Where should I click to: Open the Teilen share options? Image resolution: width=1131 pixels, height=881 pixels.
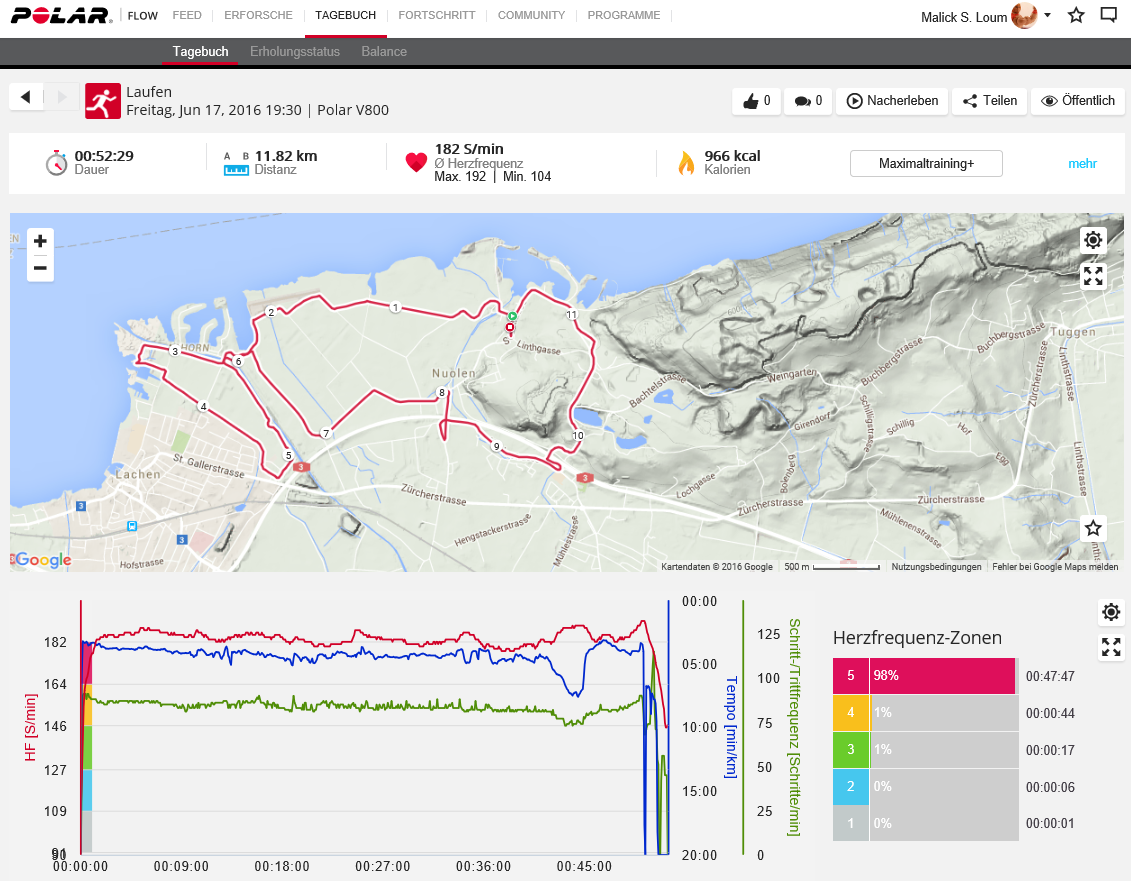(x=990, y=101)
